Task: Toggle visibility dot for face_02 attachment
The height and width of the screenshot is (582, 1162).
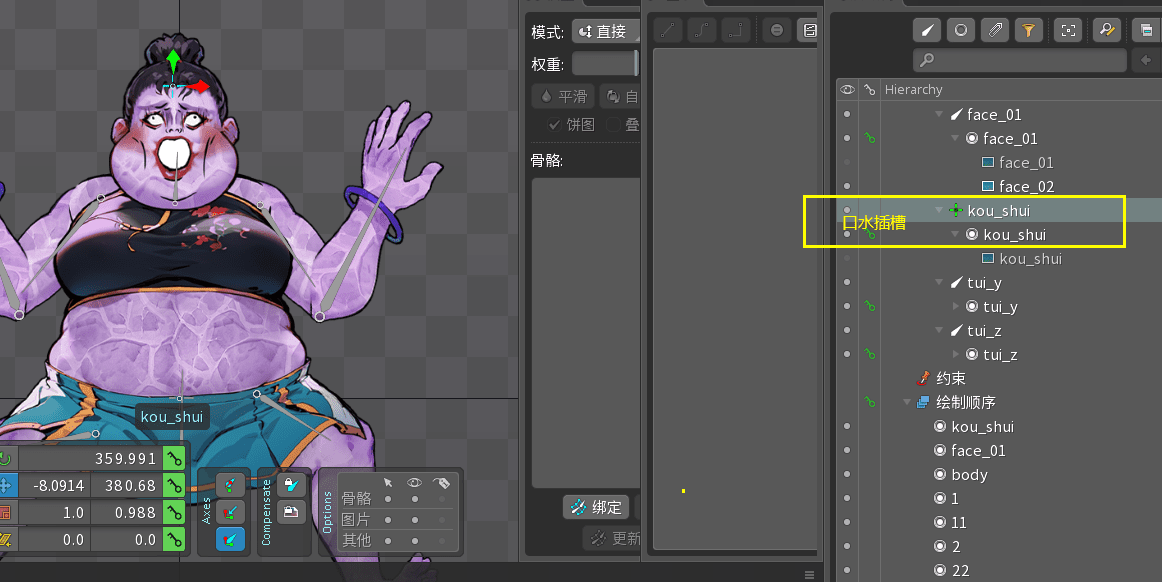Action: (x=847, y=186)
